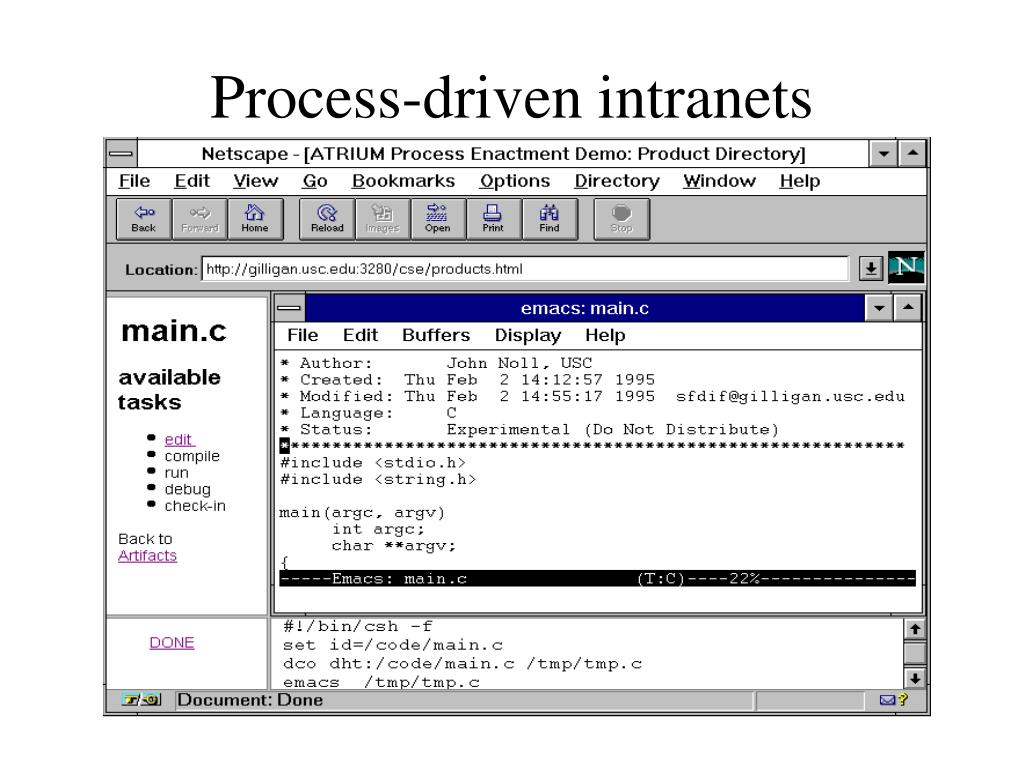The image size is (1024, 768).
Task: Click the #!/bin/csh -f script line
Action: [x=358, y=626]
